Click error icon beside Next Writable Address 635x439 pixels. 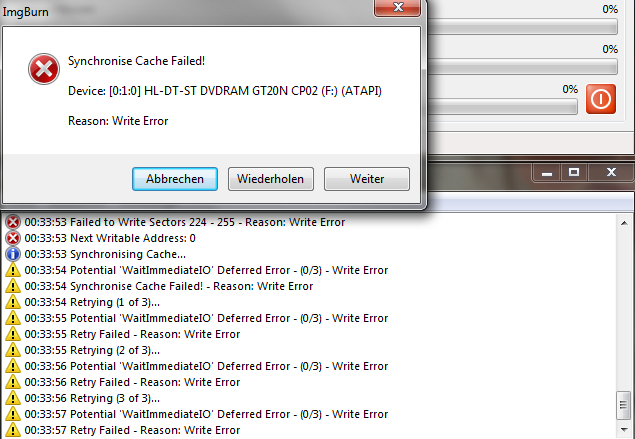pos(13,238)
